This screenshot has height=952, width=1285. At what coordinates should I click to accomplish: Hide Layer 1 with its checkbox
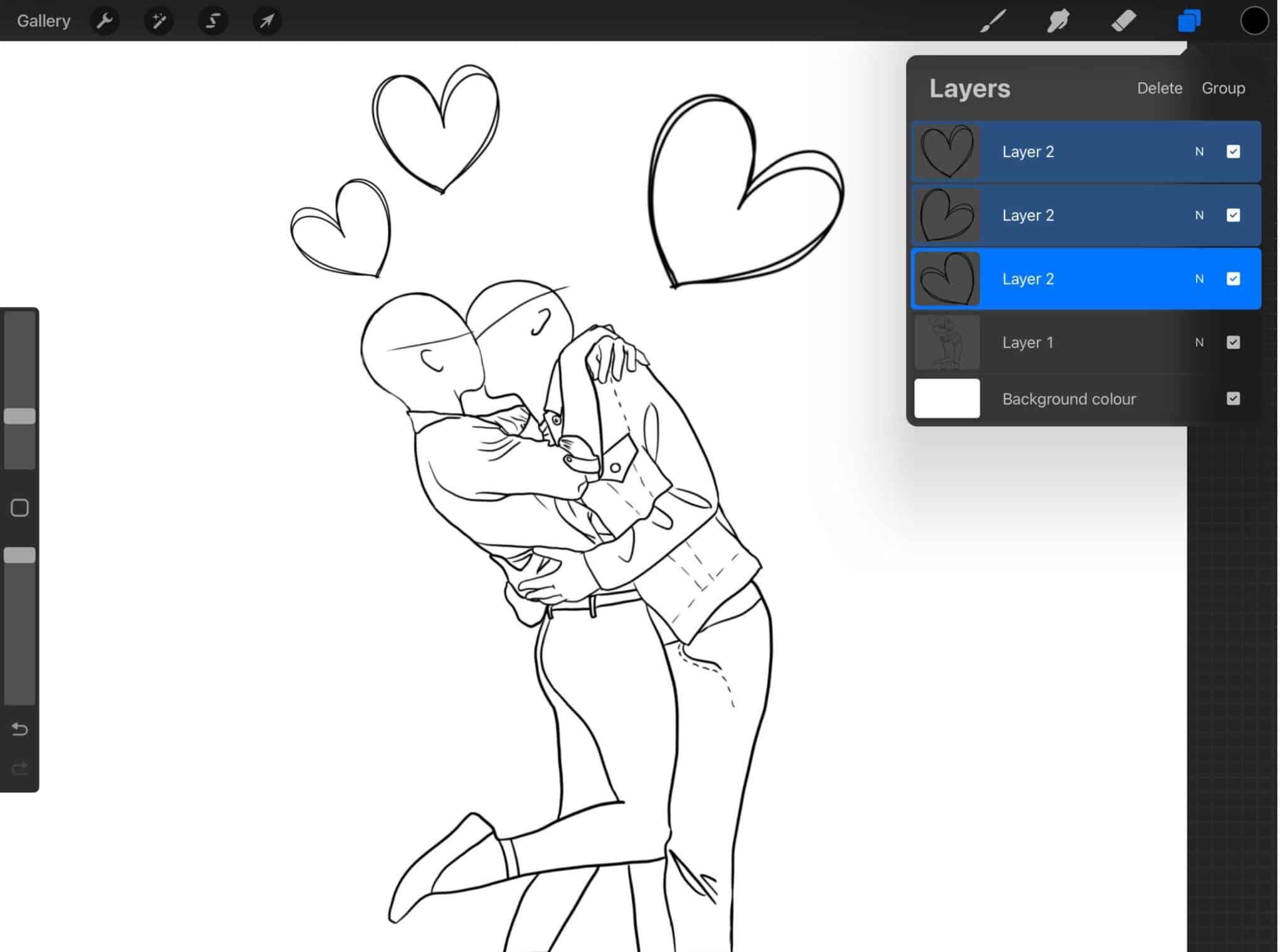point(1234,342)
